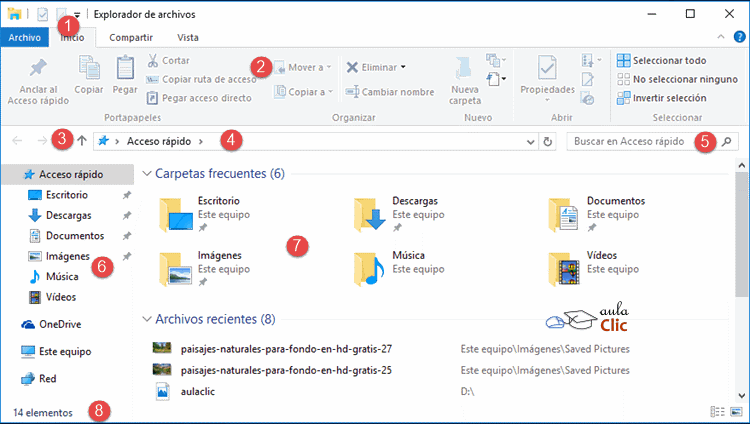Image resolution: width=750 pixels, height=424 pixels.
Task: Click the search magnifier icon
Action: coord(727,142)
